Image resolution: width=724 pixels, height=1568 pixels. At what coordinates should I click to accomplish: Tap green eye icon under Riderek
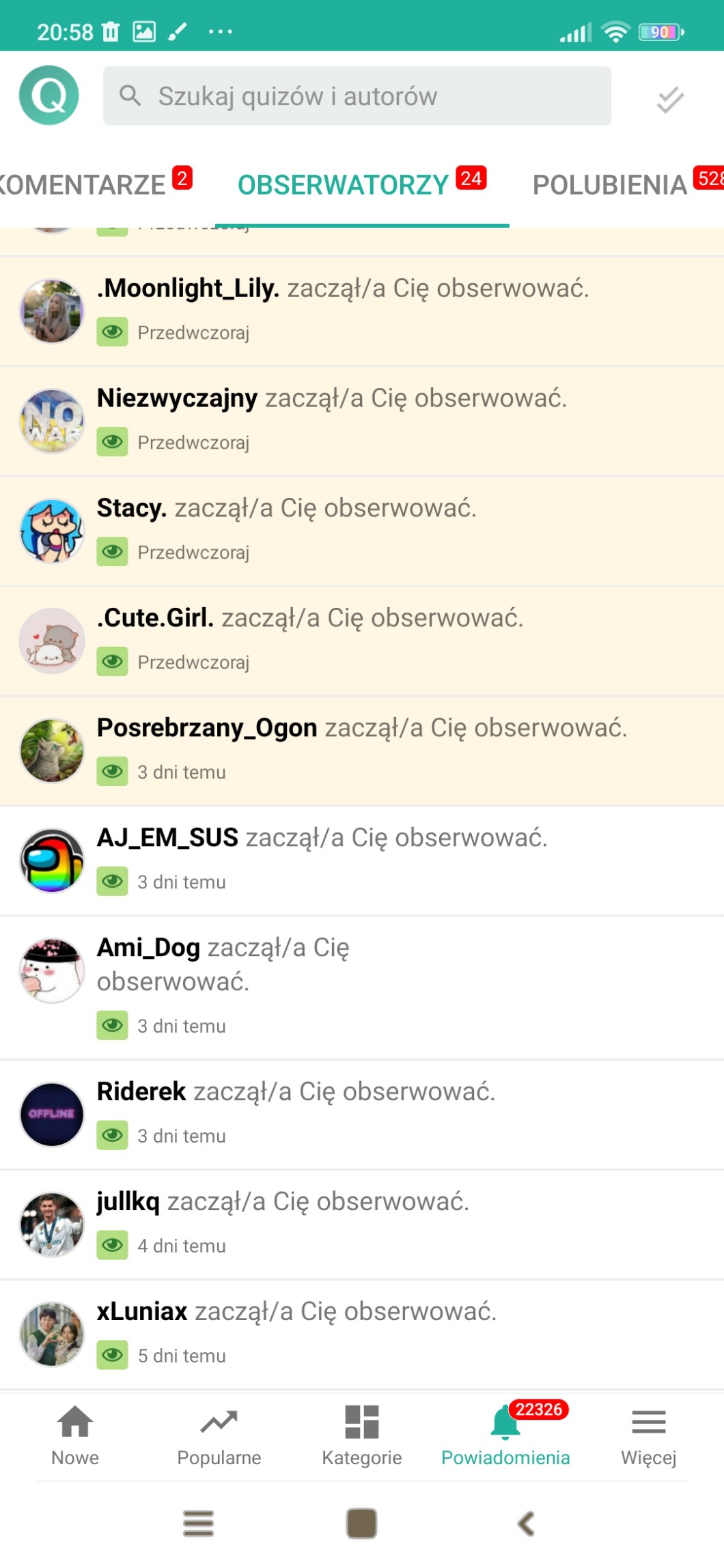pyautogui.click(x=112, y=1135)
